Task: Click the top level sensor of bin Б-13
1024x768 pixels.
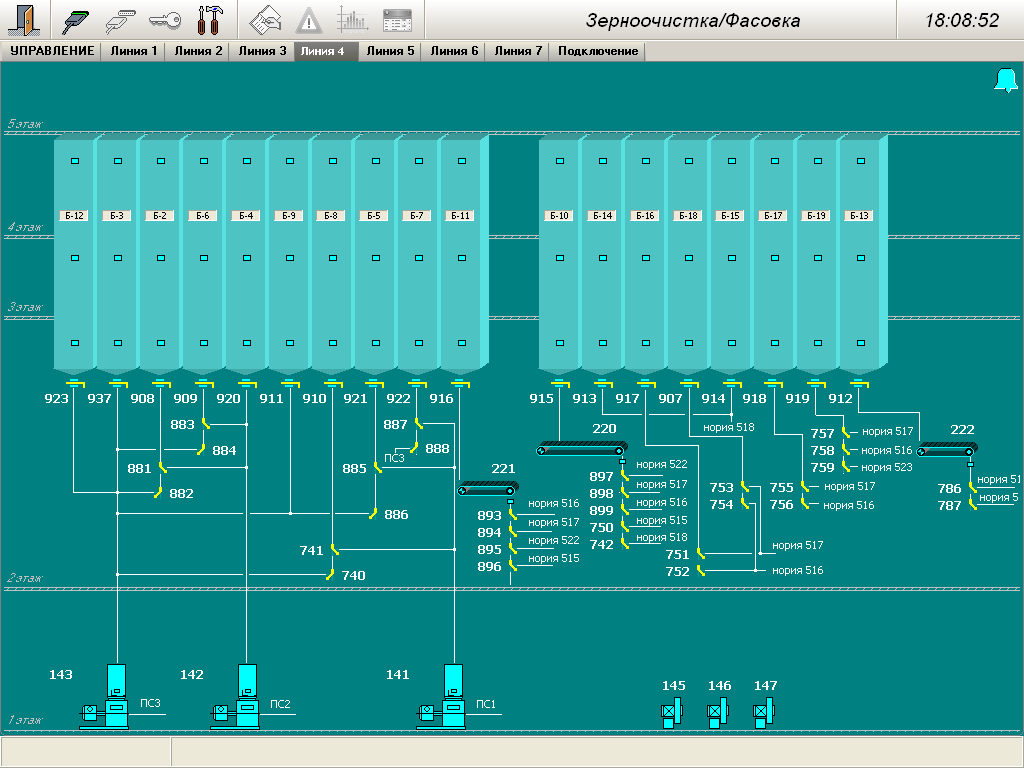Action: tap(860, 160)
